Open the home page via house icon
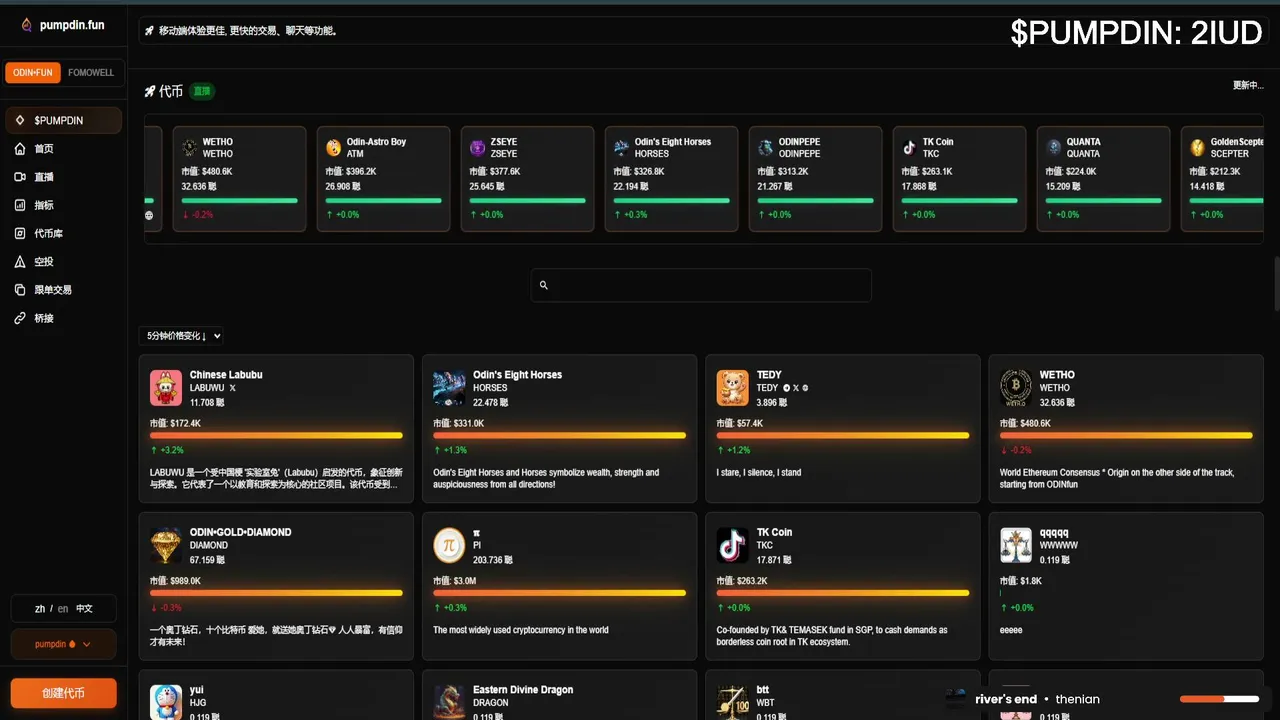 (20, 149)
